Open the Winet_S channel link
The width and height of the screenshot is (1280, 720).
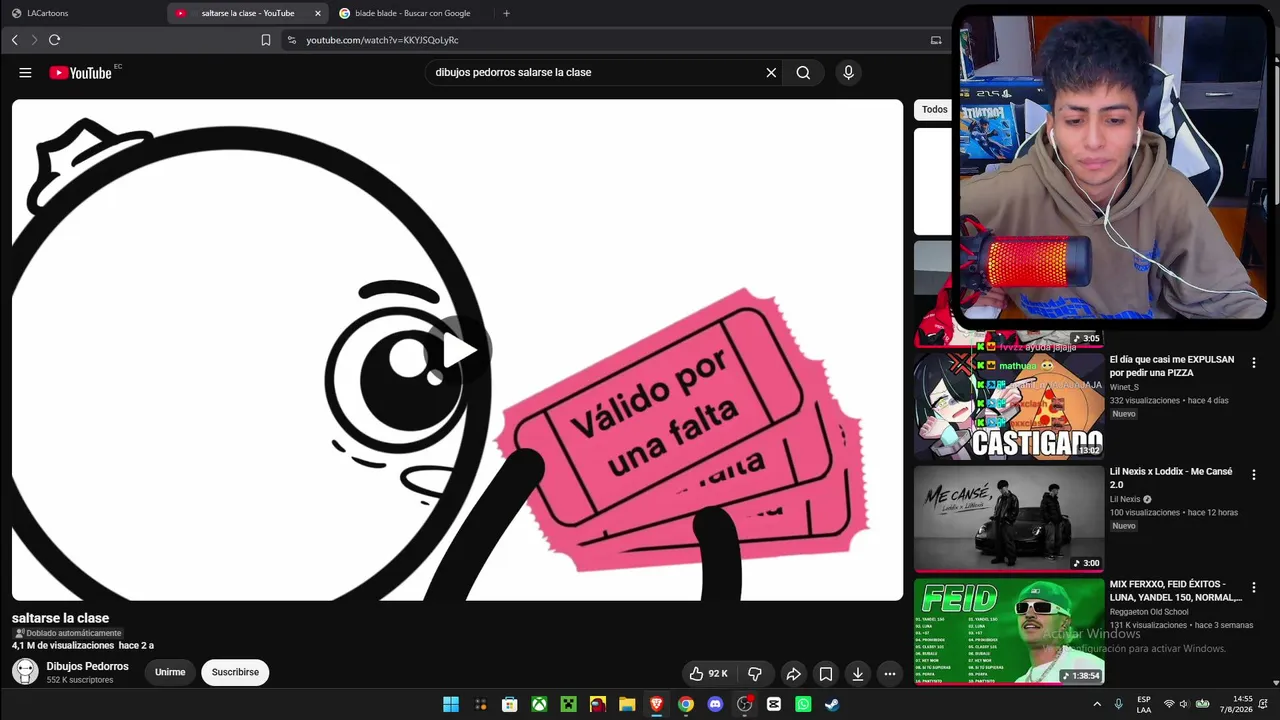1124,387
